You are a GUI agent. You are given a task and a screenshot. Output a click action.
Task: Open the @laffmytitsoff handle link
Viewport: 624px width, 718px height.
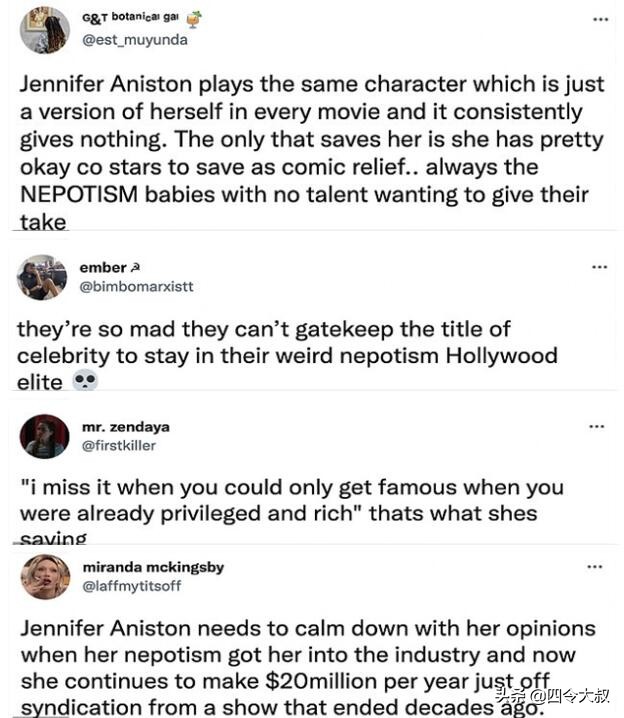coord(131,586)
